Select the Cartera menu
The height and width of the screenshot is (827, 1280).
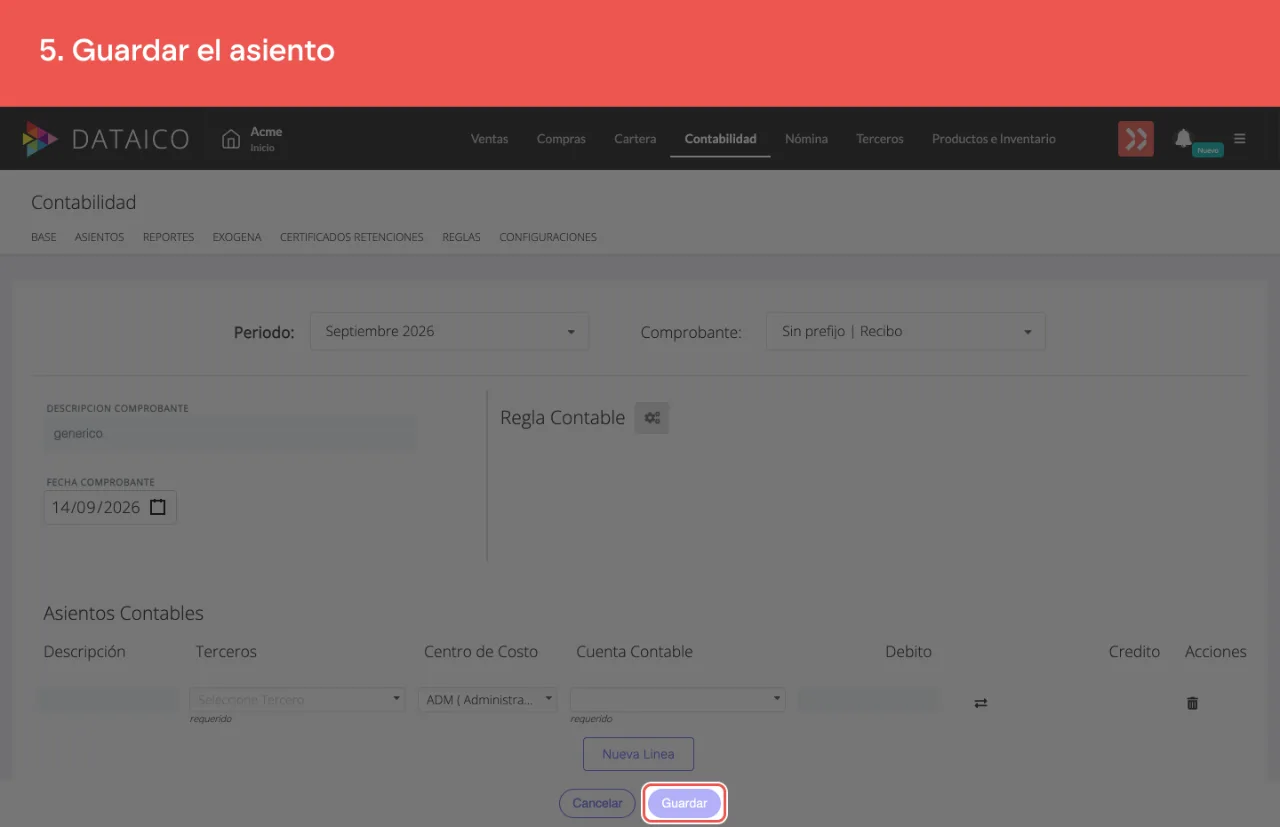tap(635, 139)
